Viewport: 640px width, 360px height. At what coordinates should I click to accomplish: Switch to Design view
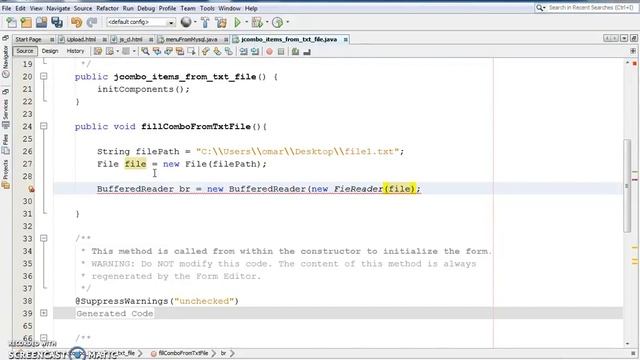[x=50, y=51]
